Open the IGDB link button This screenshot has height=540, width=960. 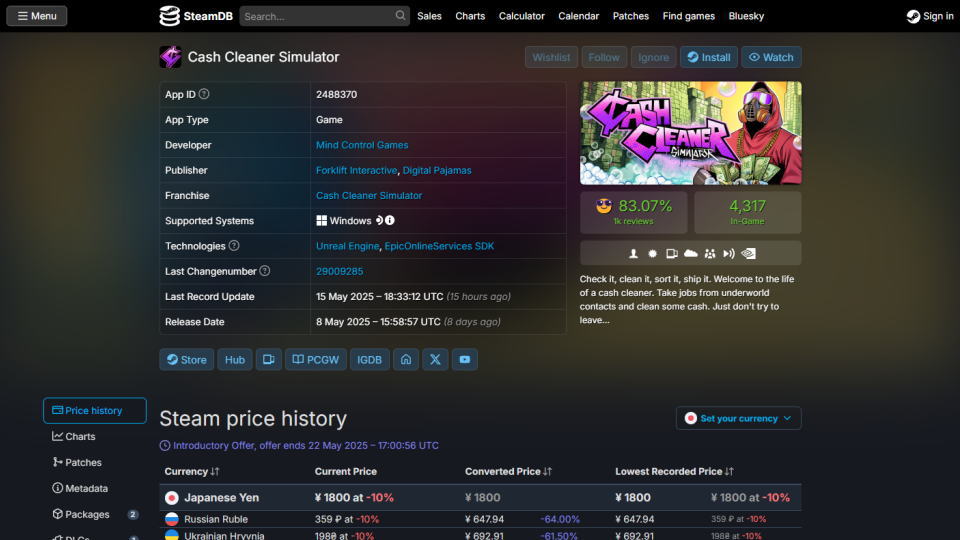369,359
